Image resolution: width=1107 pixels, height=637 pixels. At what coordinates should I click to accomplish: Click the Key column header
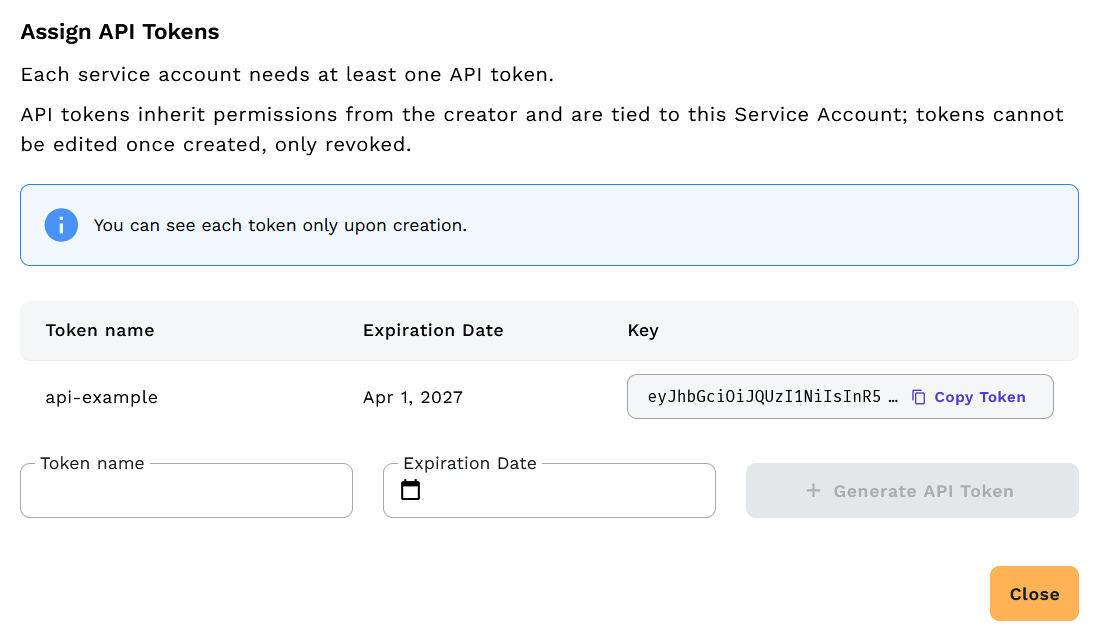tap(643, 330)
